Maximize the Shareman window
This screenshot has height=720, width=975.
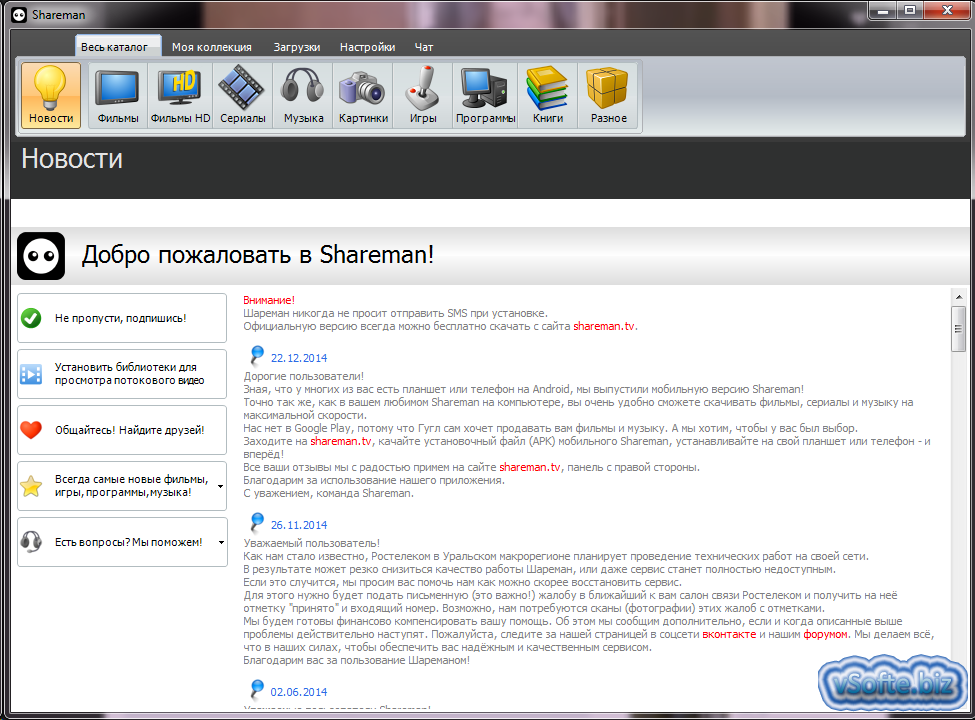910,10
